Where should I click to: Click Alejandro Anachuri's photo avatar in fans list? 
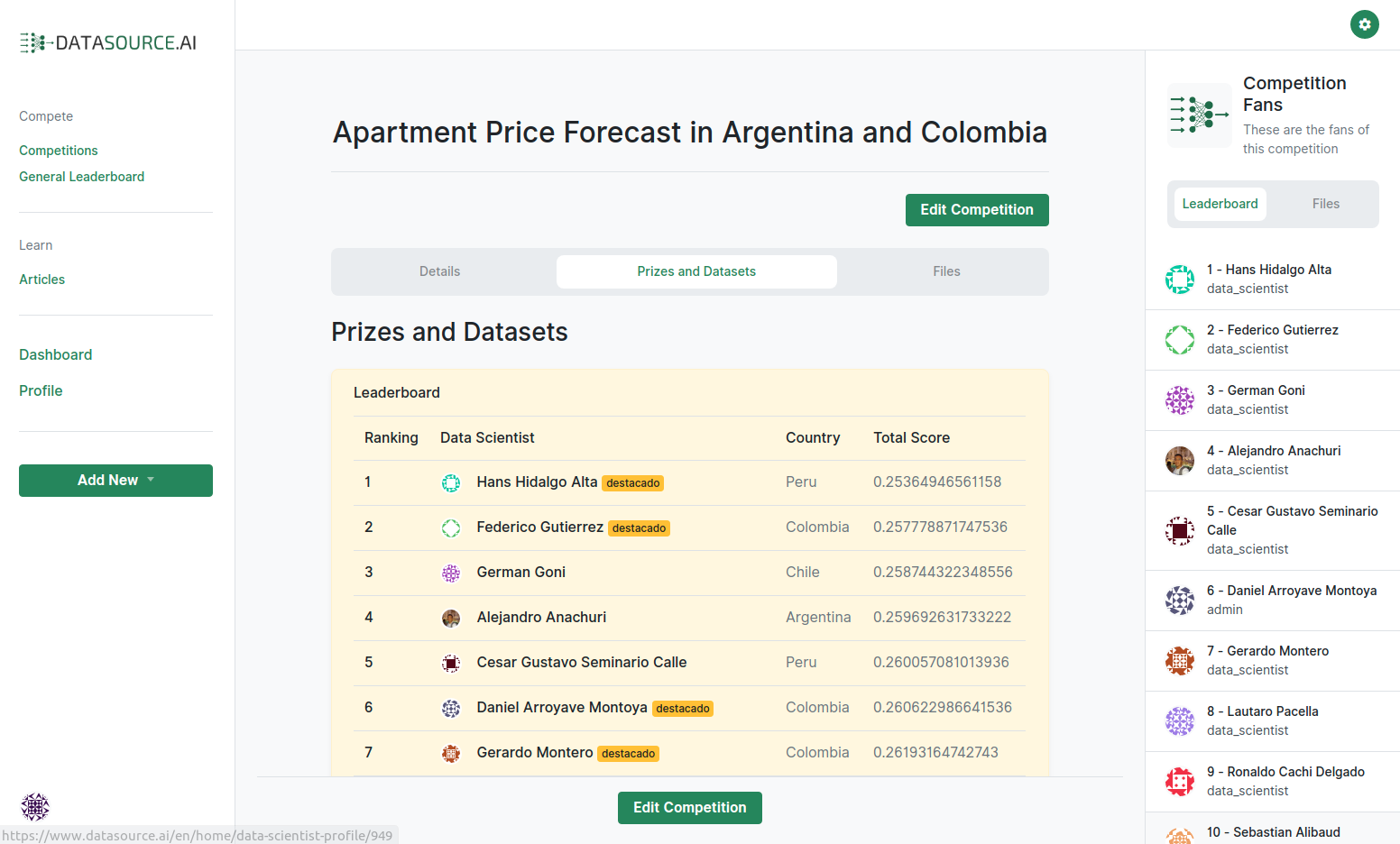click(1179, 461)
